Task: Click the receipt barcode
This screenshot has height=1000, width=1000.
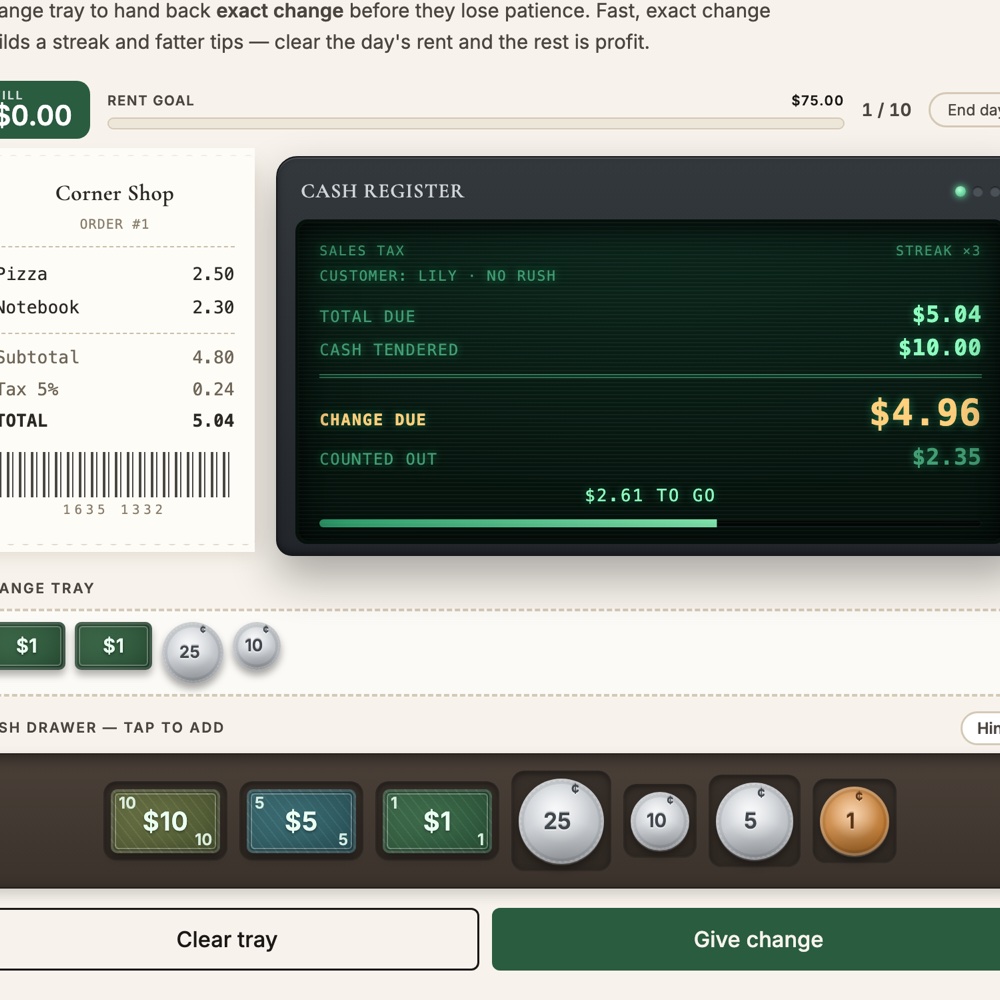Action: 115,474
